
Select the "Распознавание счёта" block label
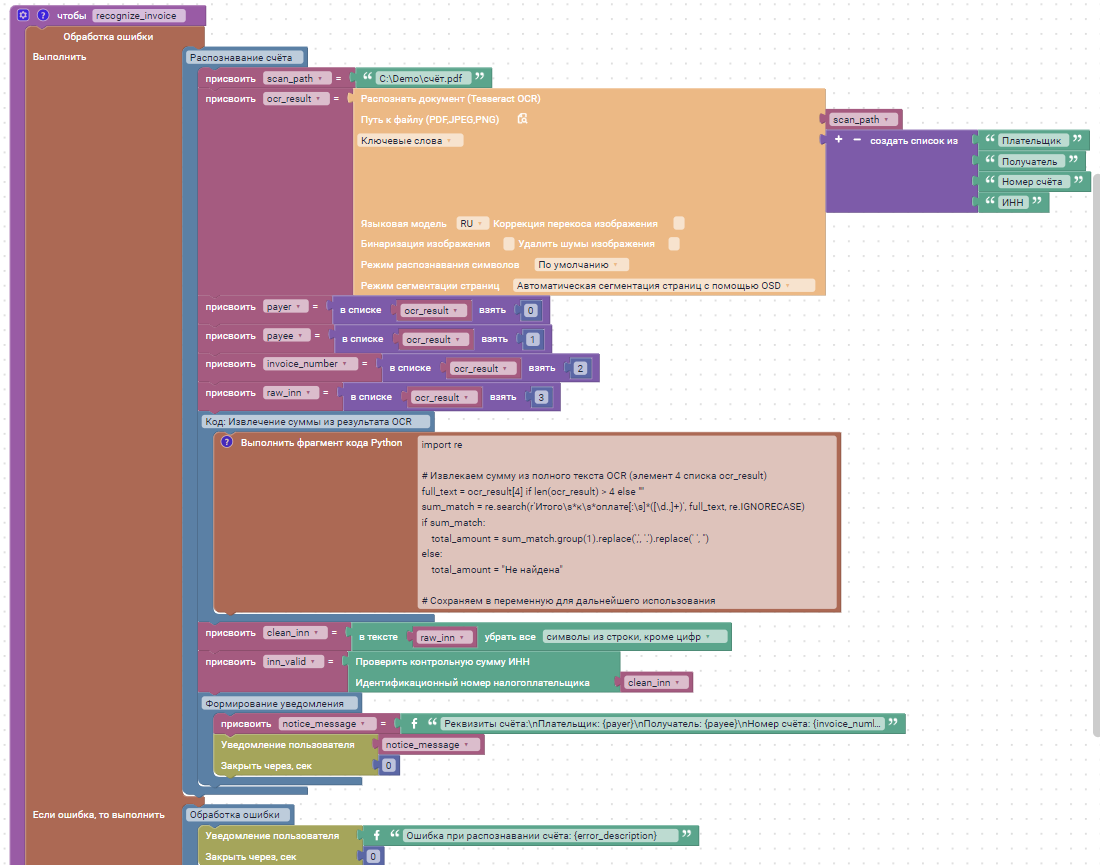pyautogui.click(x=245, y=58)
